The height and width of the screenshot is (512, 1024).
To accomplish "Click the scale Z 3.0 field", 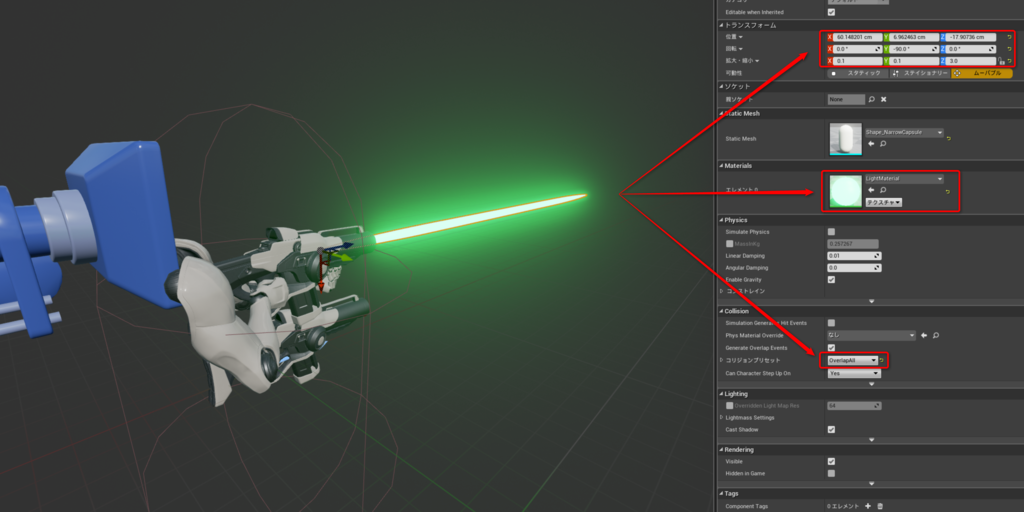I will 971,61.
